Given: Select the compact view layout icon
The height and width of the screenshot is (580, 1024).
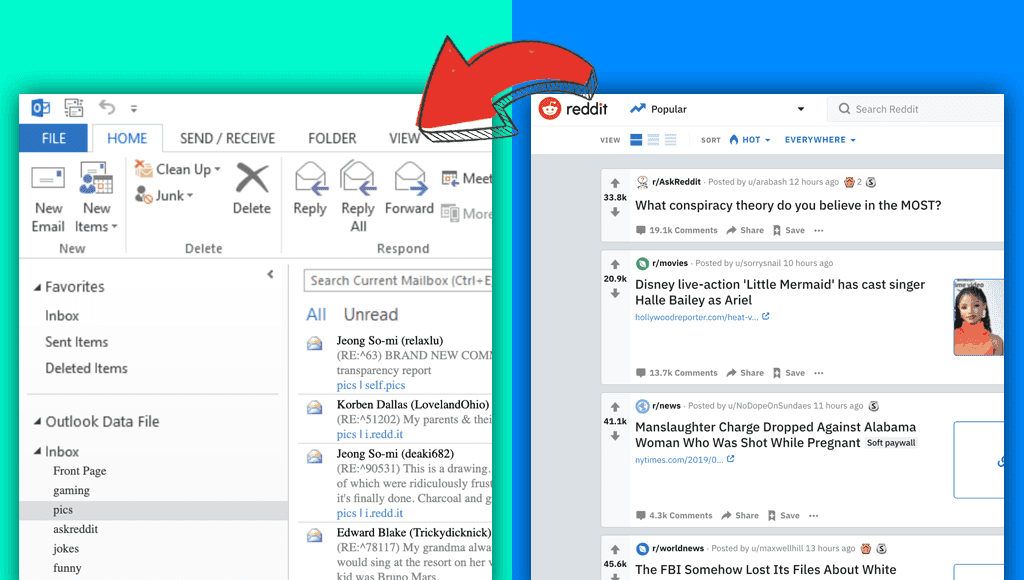Looking at the screenshot, I should [671, 140].
